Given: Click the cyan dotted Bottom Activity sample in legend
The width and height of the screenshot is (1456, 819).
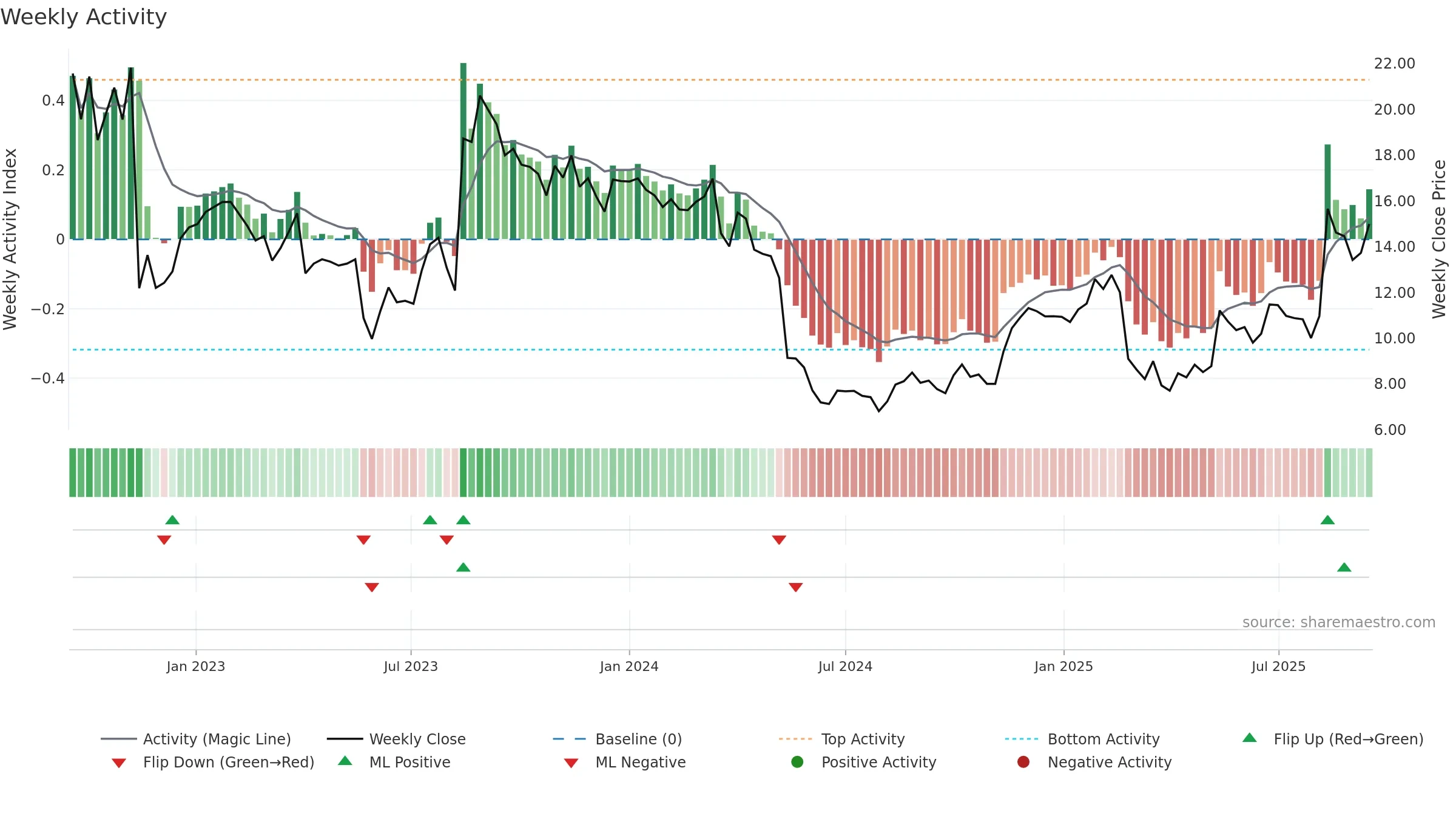Looking at the screenshot, I should click(1022, 739).
